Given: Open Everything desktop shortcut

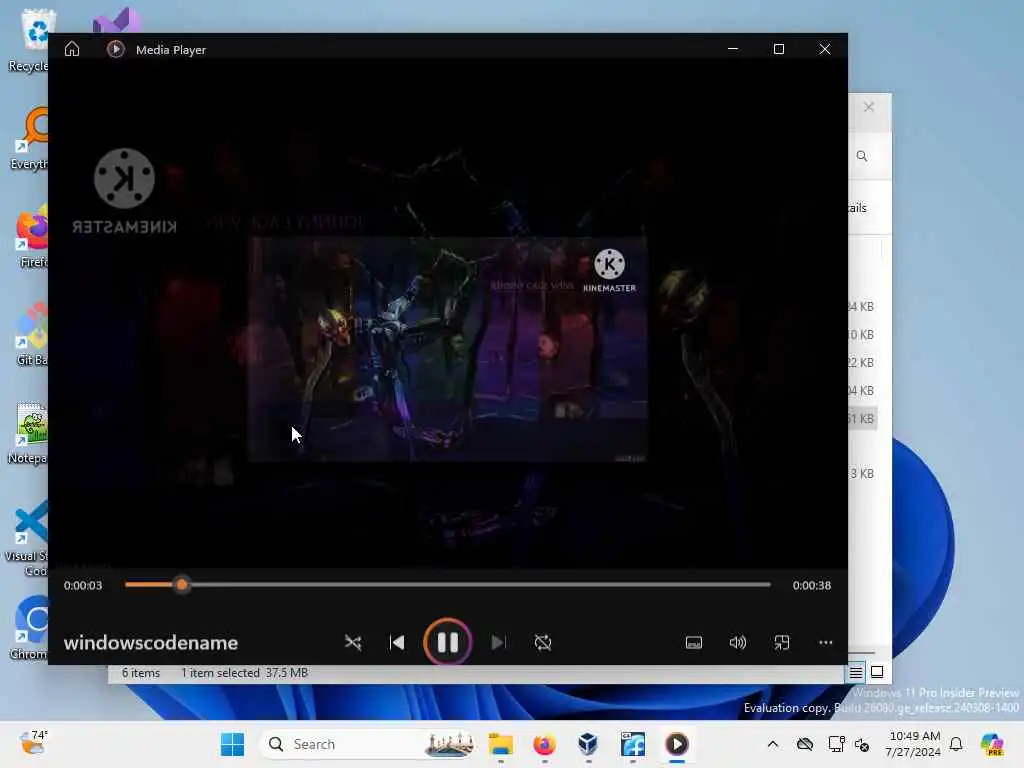Looking at the screenshot, I should pos(29,138).
